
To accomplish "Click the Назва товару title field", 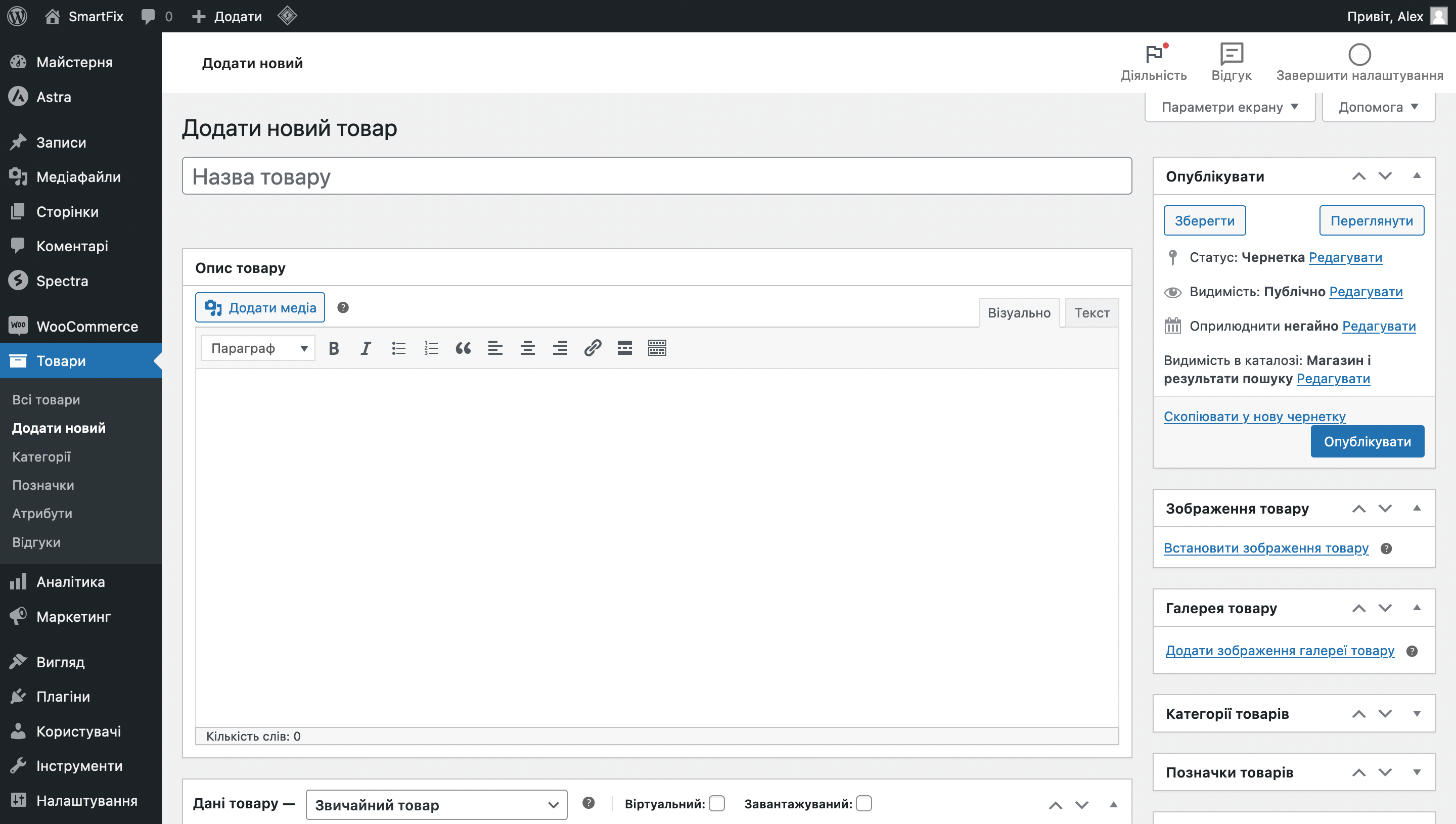I will (x=656, y=176).
